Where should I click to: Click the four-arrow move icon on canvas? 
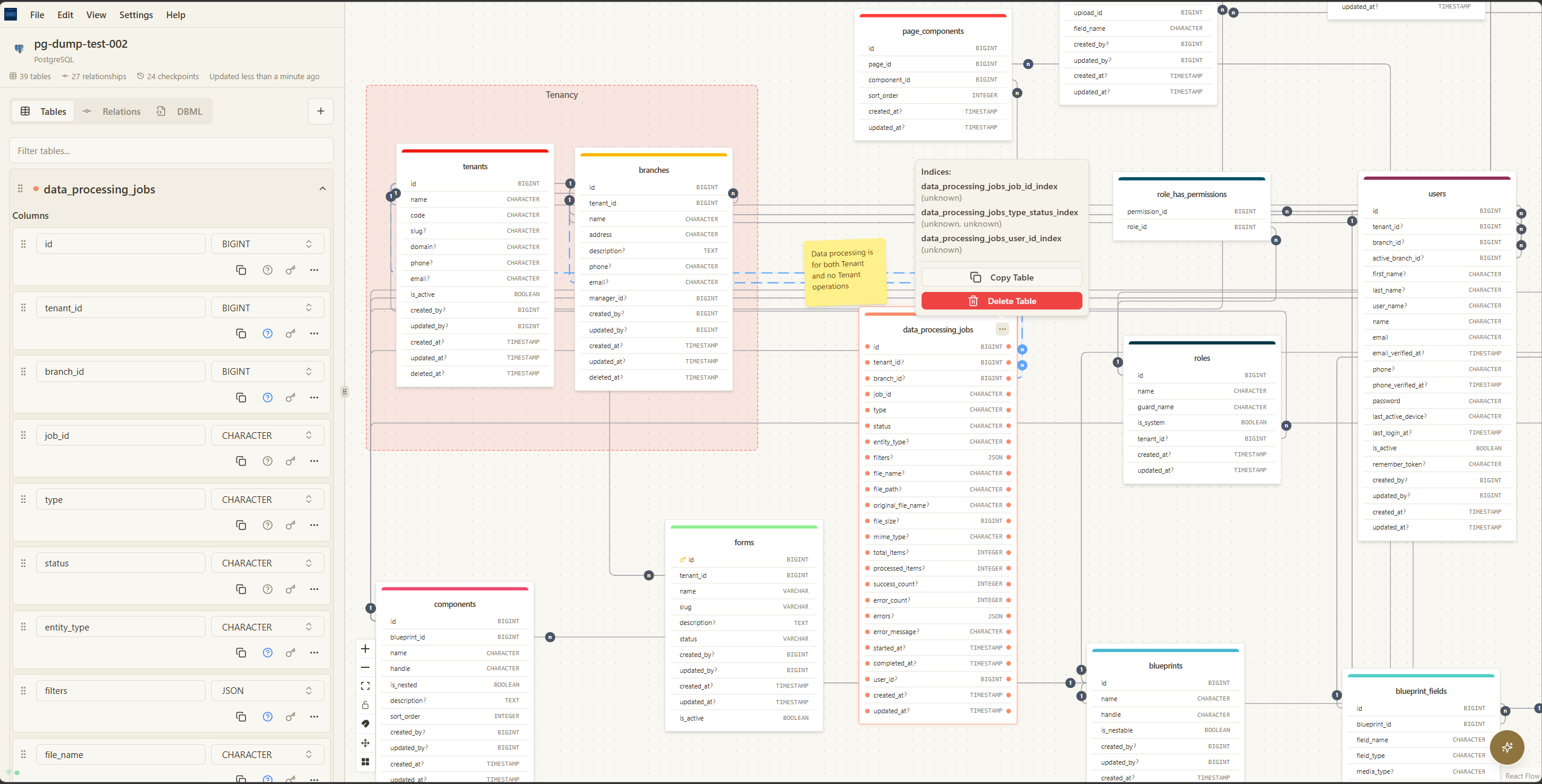point(365,743)
